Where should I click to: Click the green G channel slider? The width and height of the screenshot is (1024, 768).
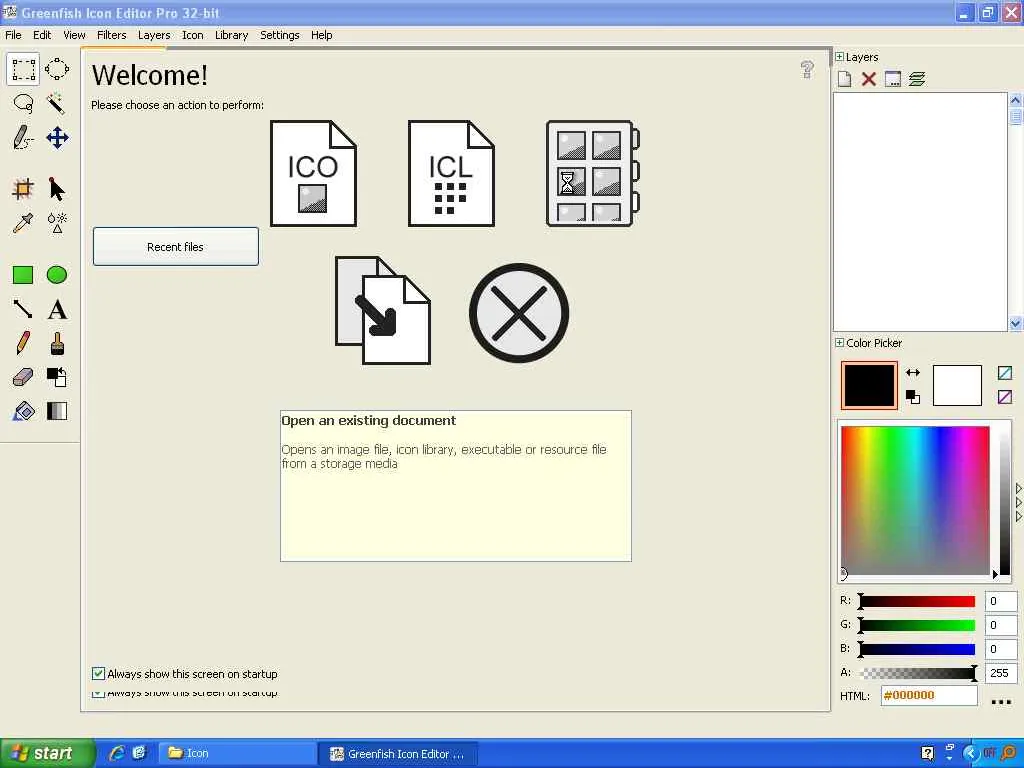pyautogui.click(x=918, y=625)
